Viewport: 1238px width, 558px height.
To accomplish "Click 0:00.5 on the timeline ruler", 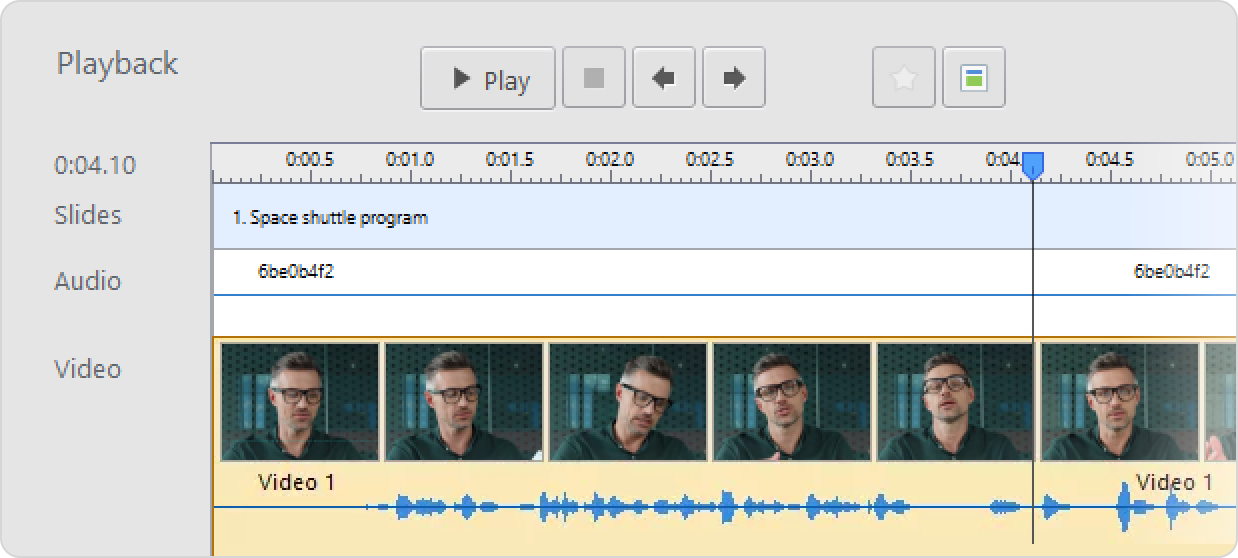I will [310, 159].
